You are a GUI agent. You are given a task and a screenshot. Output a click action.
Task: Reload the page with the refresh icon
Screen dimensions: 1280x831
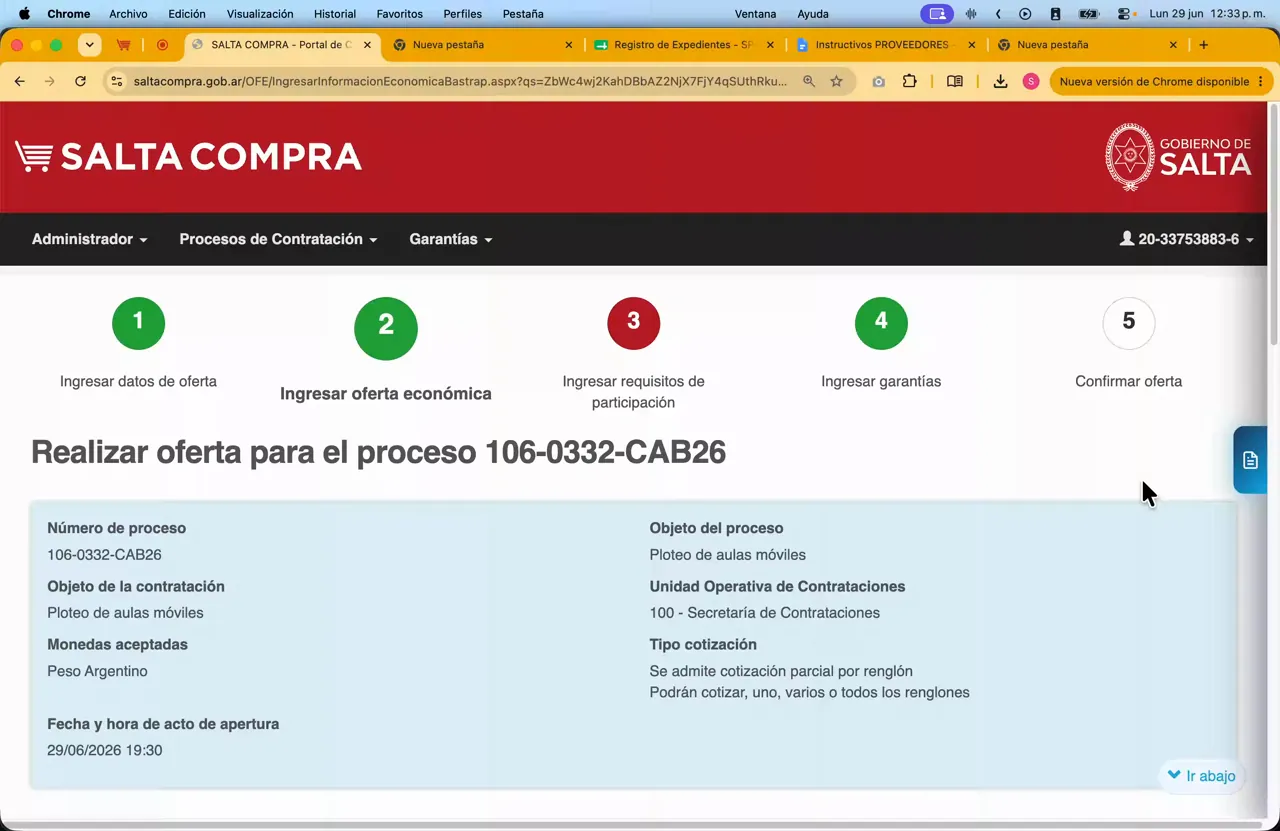(x=80, y=81)
